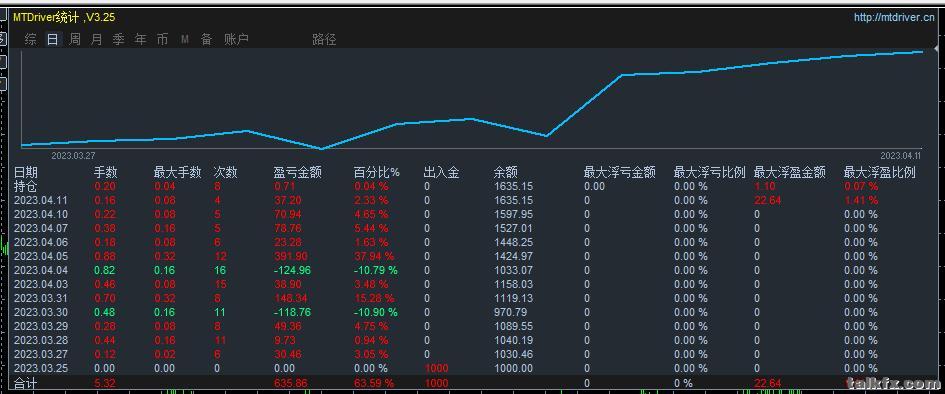The height and width of the screenshot is (394, 945).
Task: Click the 路径 path option
Action: 324,40
